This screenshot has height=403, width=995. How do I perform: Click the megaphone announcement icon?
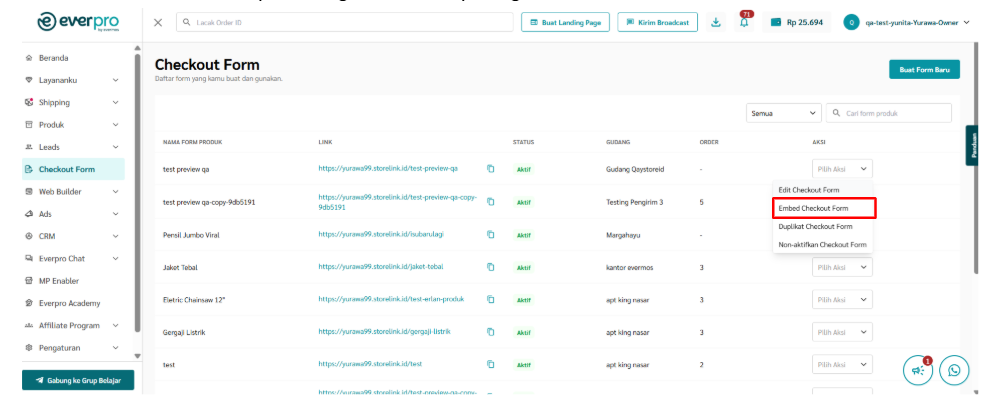coord(917,371)
